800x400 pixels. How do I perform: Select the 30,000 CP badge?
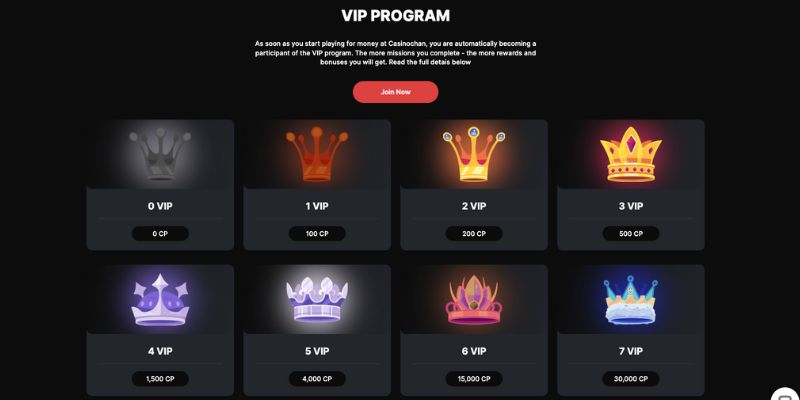pyautogui.click(x=631, y=379)
